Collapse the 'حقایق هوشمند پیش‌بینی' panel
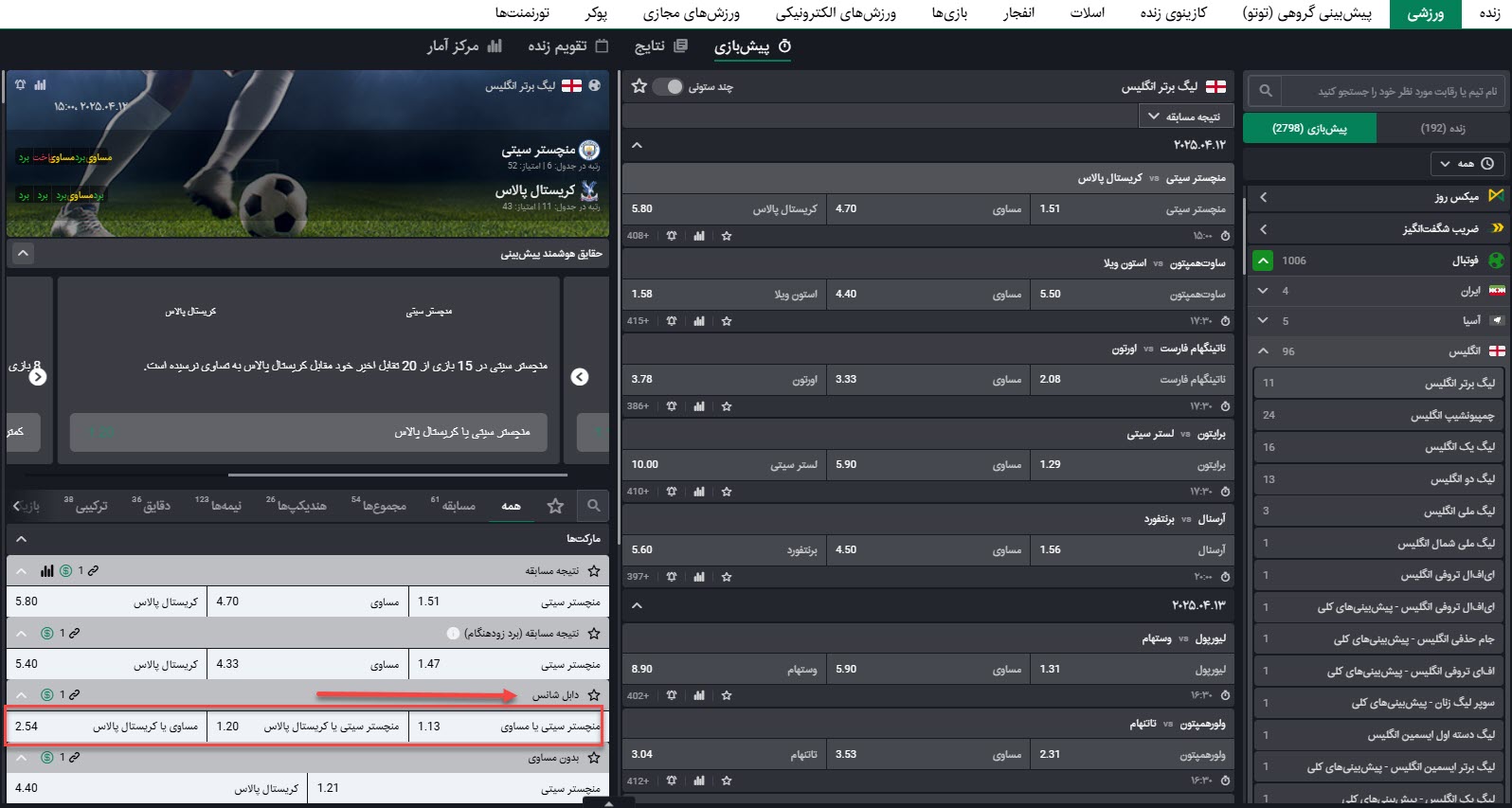The height and width of the screenshot is (808, 1512). point(24,254)
